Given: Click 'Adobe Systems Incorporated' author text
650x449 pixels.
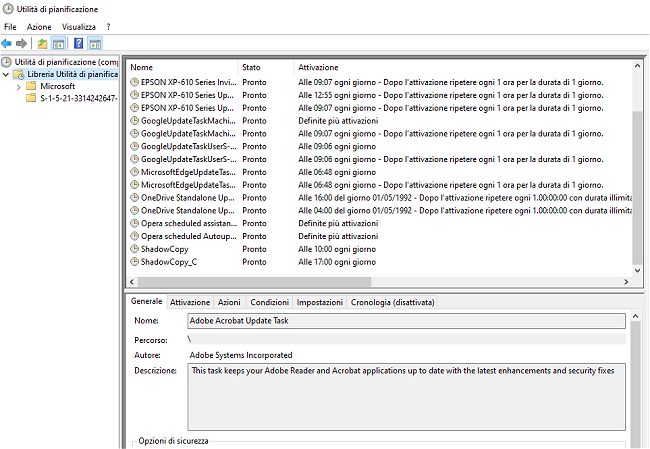Looking at the screenshot, I should click(241, 355).
